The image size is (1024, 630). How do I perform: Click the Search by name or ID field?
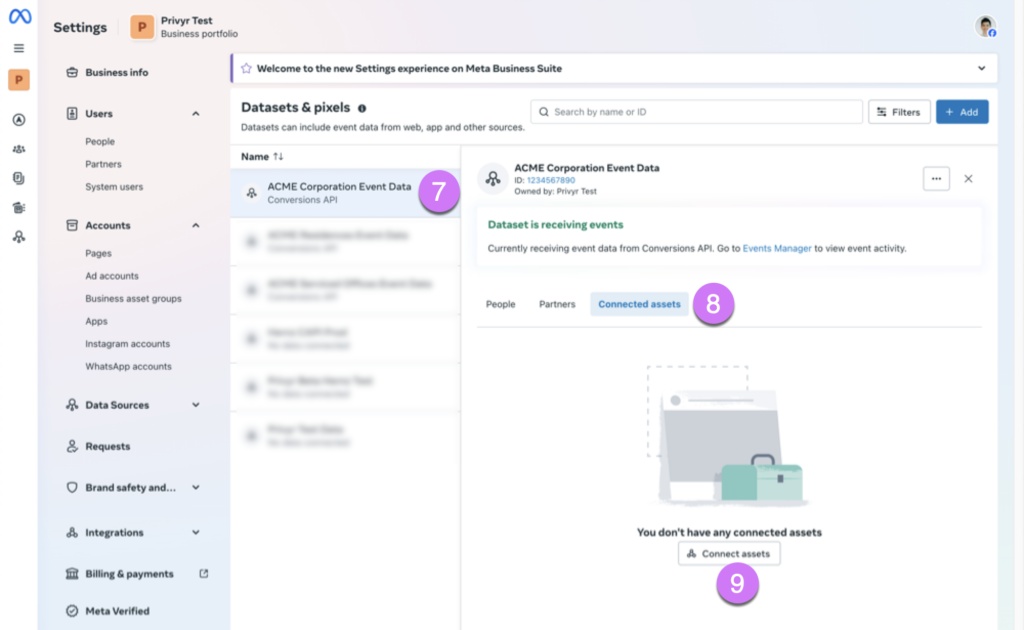click(696, 112)
